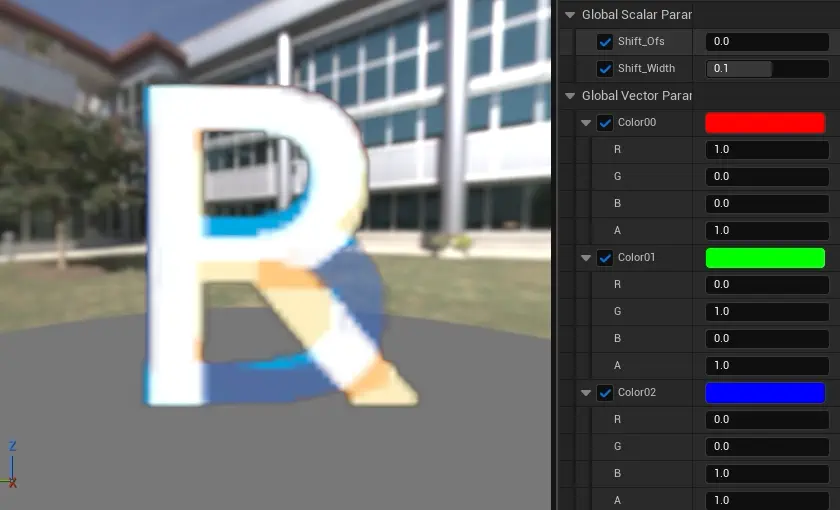840x510 pixels.
Task: Open the blue Color02 color swatch
Action: tap(765, 393)
